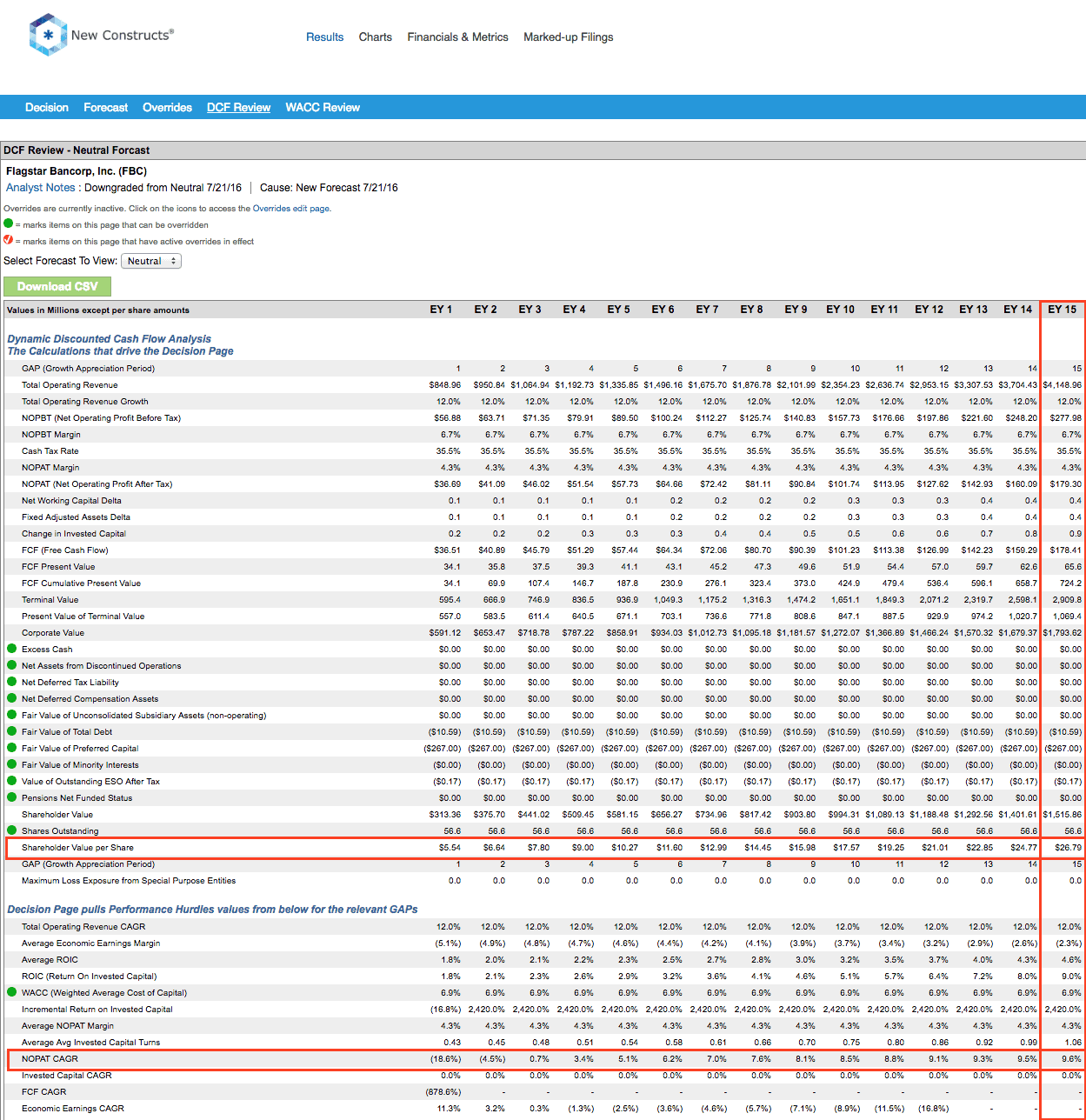Click the 'Cash Tax Rate' row label
This screenshot has width=1086, height=1120.
click(x=50, y=451)
